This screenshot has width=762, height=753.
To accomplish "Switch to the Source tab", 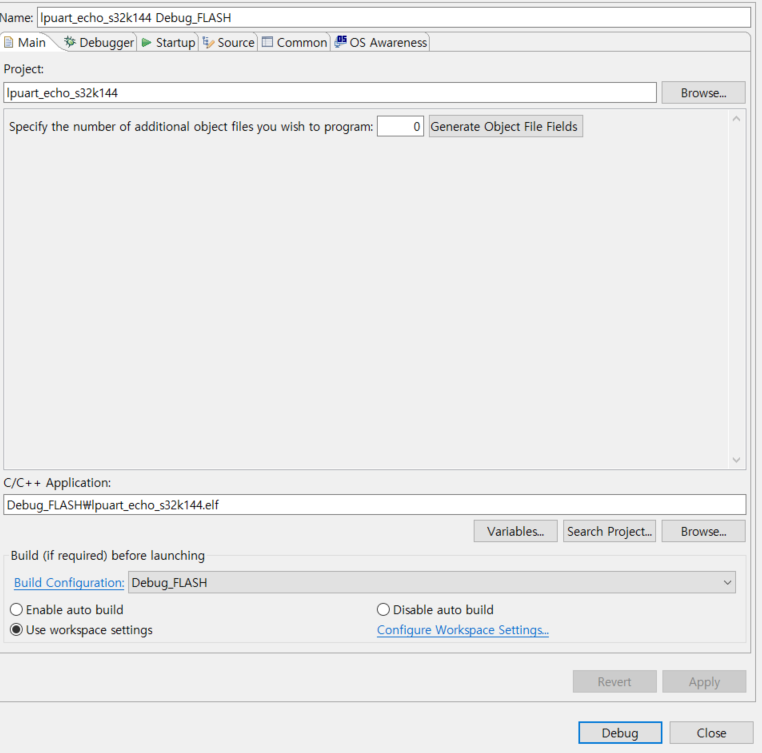I will tap(229, 43).
